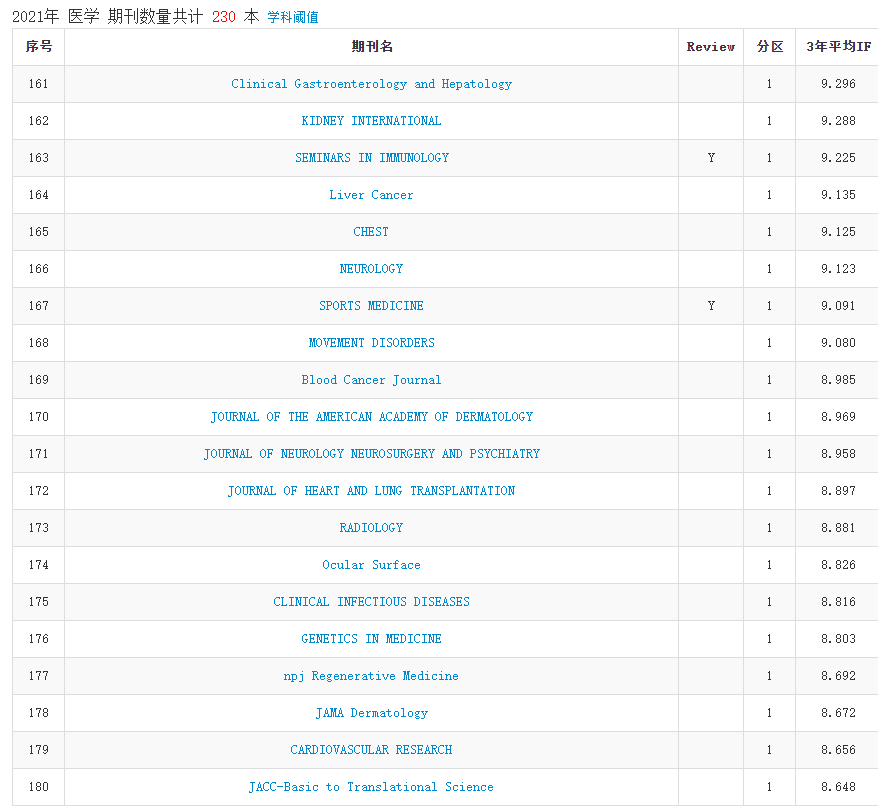Select the 9.135 impact factor value

838,195
